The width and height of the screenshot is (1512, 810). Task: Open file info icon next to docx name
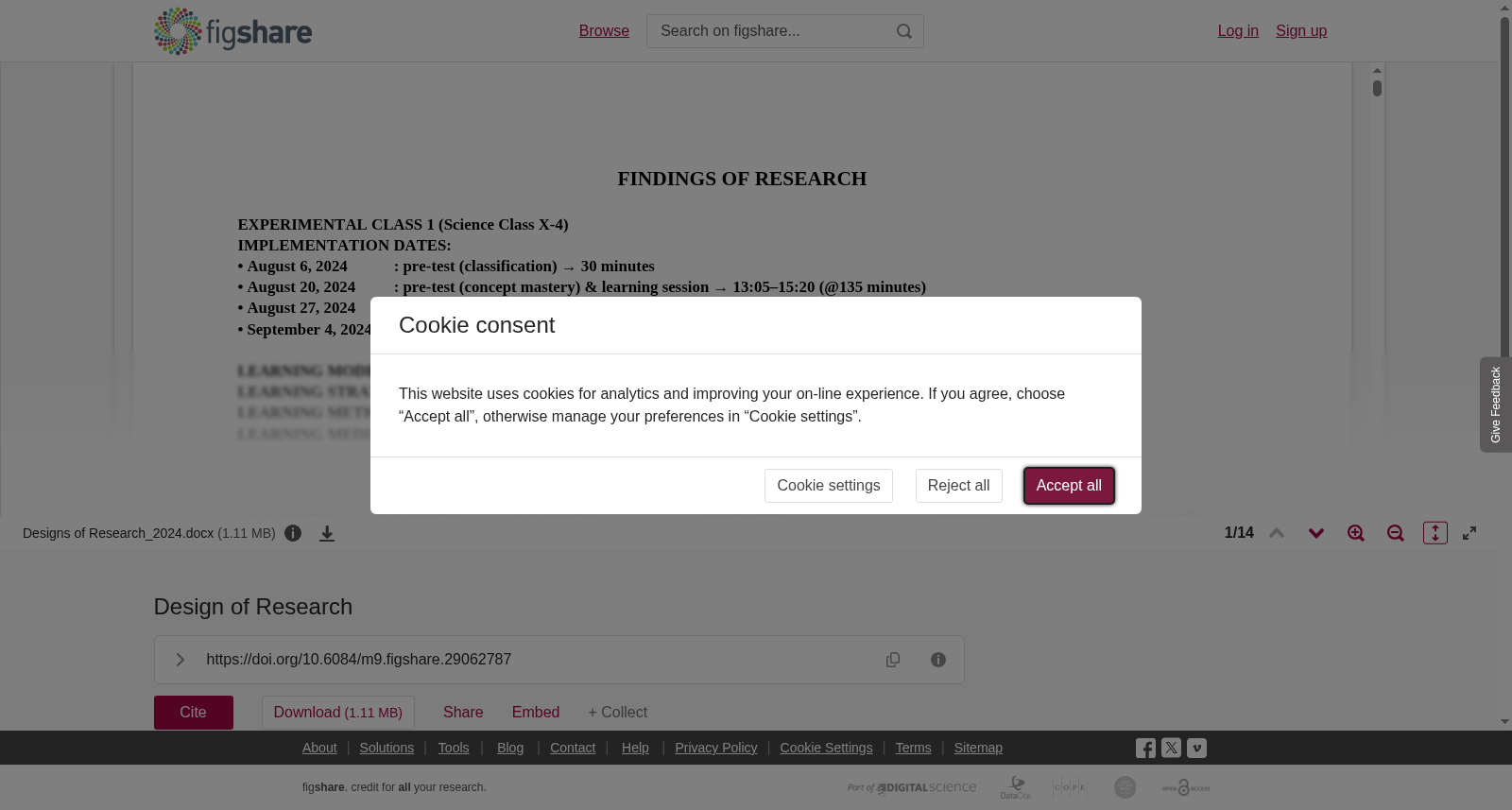point(293,533)
